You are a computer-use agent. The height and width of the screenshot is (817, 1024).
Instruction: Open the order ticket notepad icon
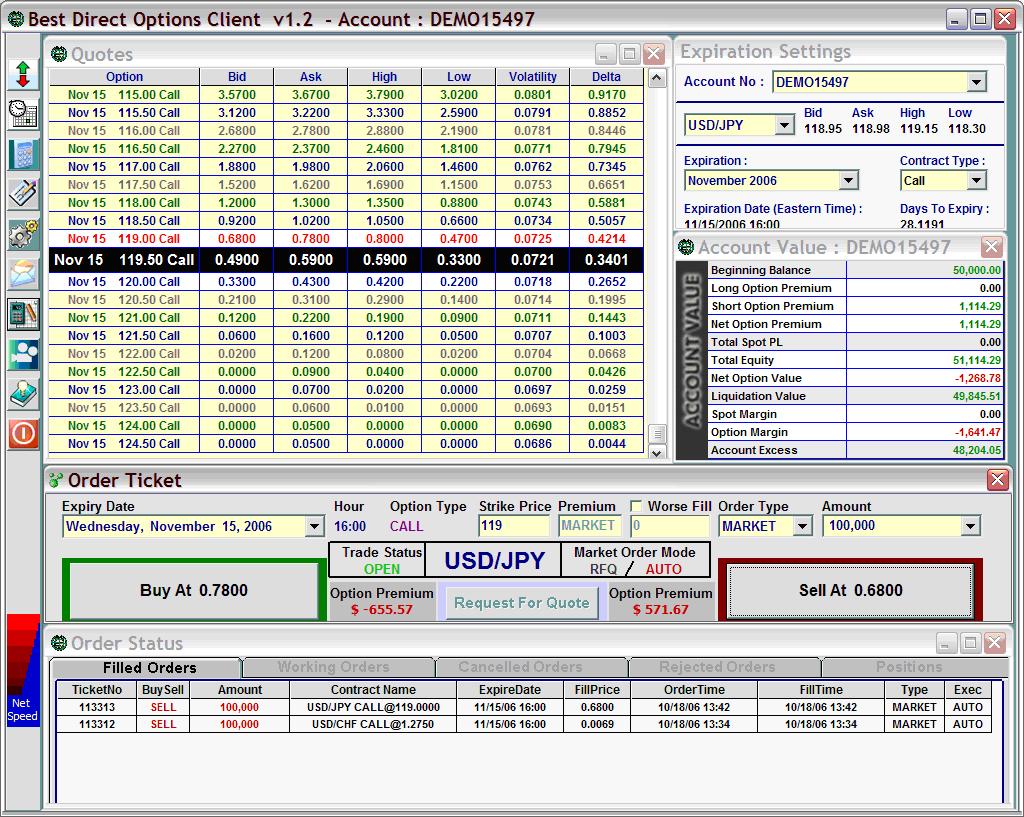coord(22,194)
